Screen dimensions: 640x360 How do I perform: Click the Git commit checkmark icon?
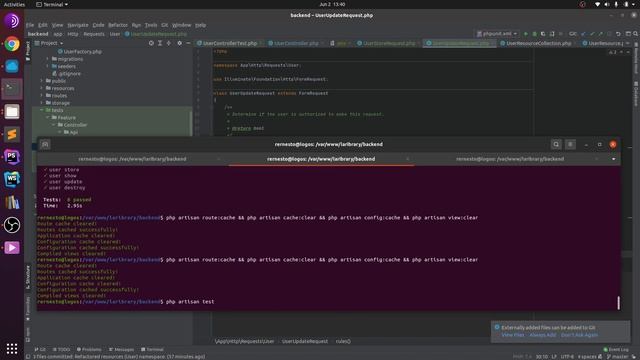(x=592, y=34)
